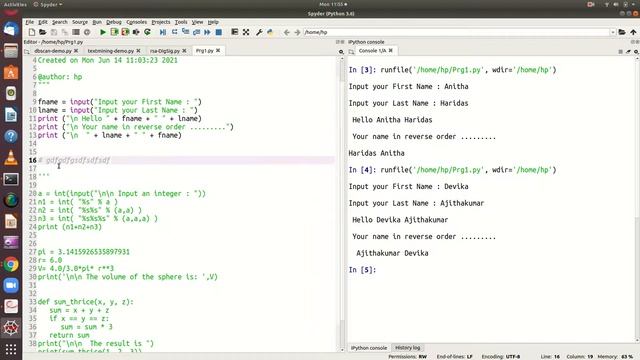
Task: Show Applications grid in dock
Action: tap(11, 349)
